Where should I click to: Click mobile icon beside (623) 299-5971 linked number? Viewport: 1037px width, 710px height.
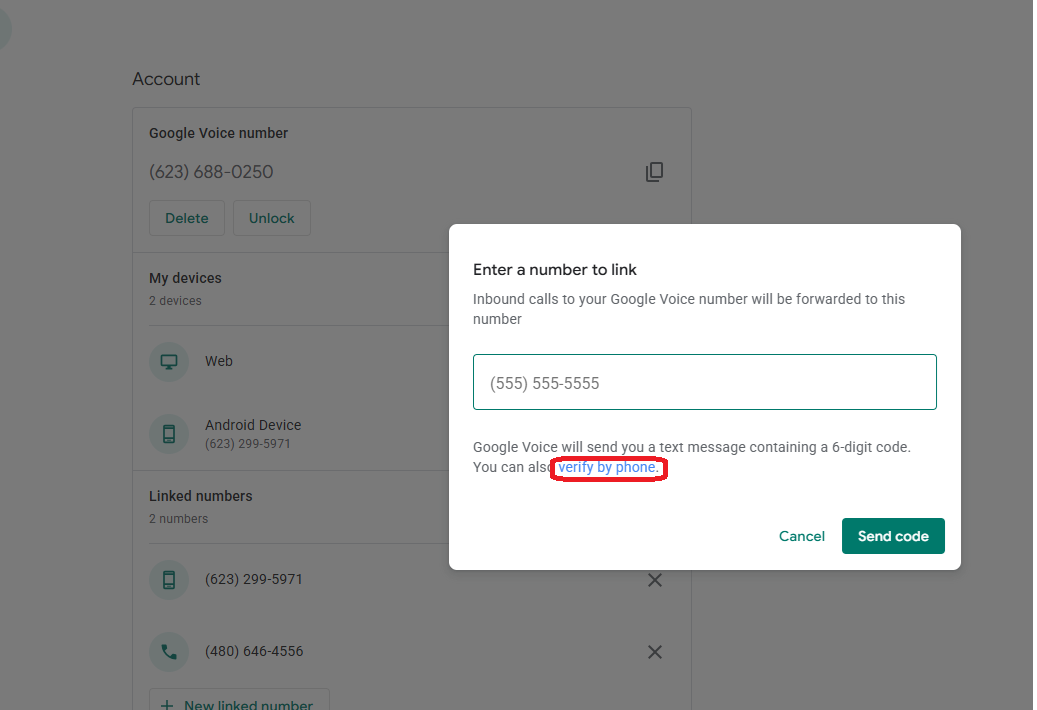(x=169, y=580)
